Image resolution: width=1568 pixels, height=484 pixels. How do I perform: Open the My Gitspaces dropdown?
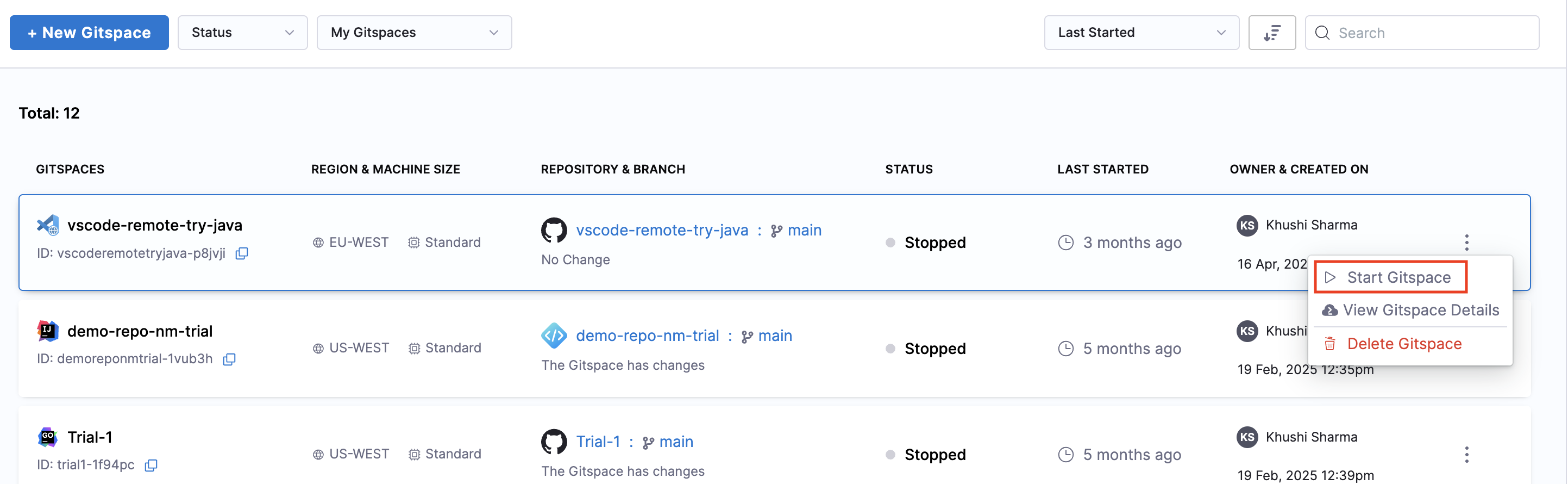point(414,33)
